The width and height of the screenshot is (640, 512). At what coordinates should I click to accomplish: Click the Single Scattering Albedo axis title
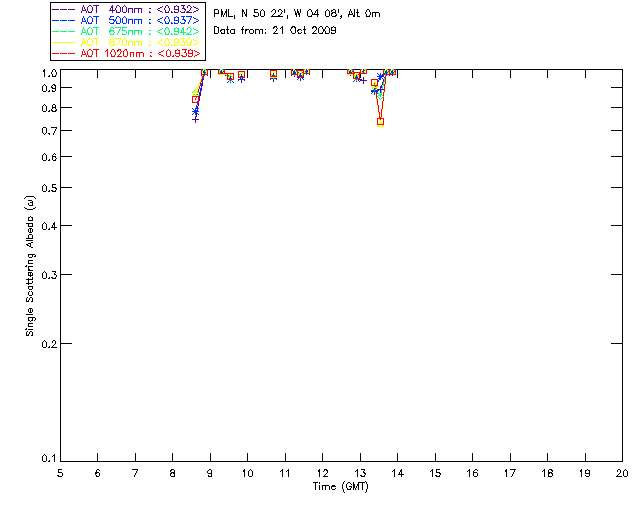30,266
